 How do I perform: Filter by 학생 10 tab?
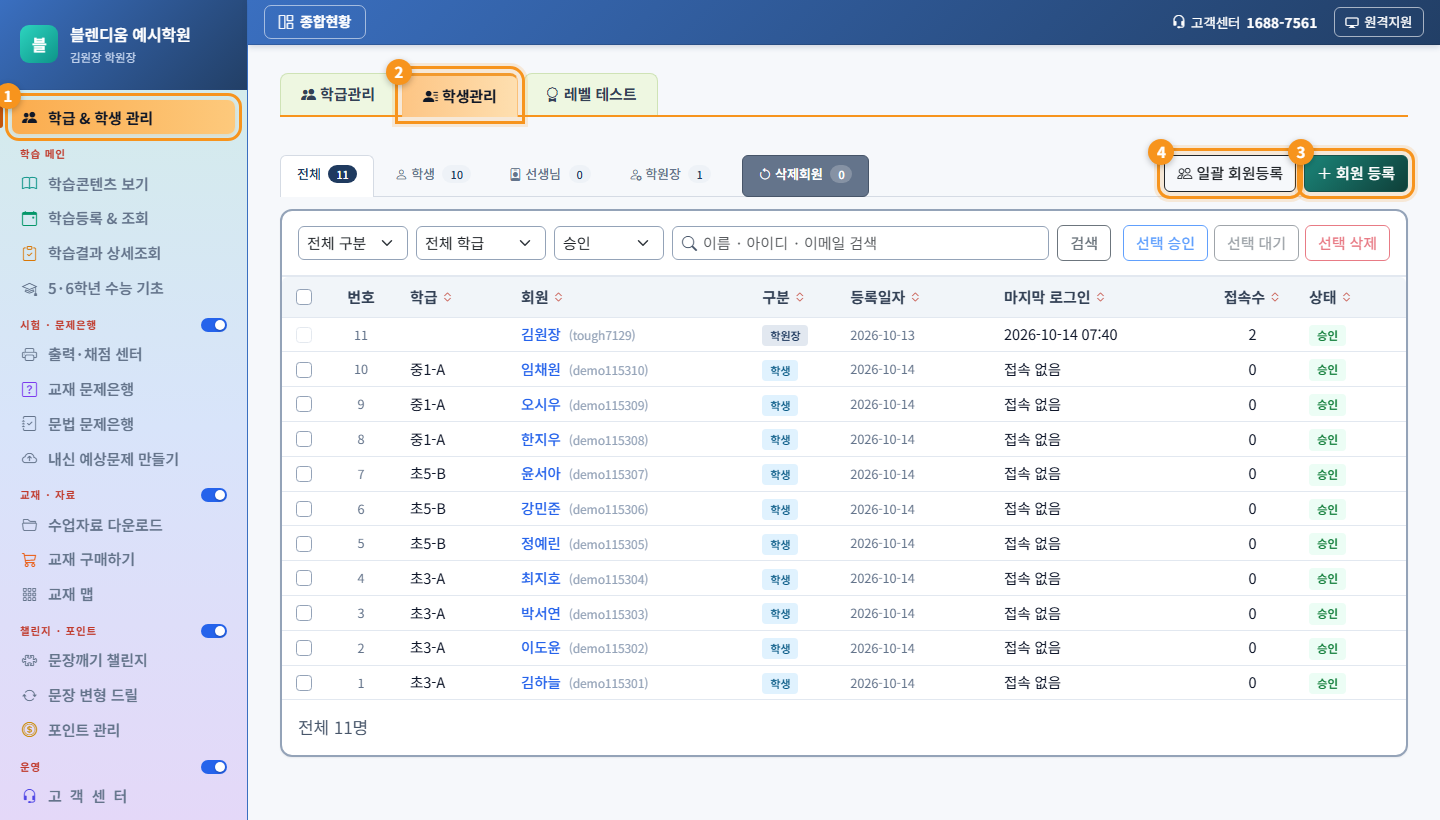[x=432, y=175]
